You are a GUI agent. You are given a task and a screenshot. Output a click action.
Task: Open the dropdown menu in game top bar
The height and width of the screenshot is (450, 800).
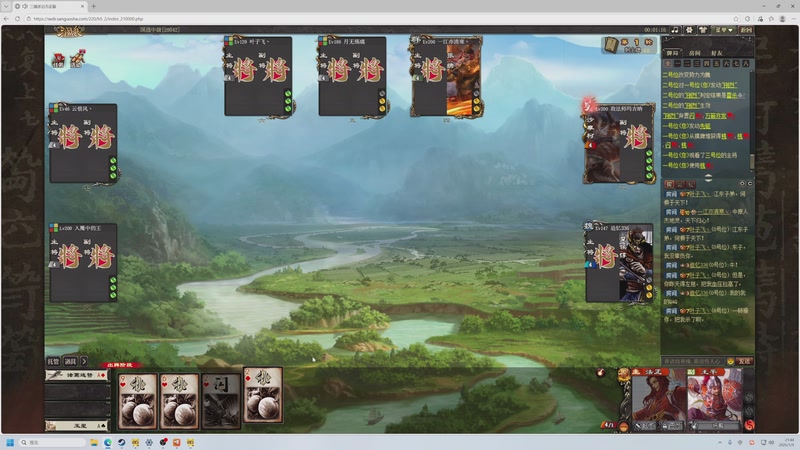click(x=723, y=30)
